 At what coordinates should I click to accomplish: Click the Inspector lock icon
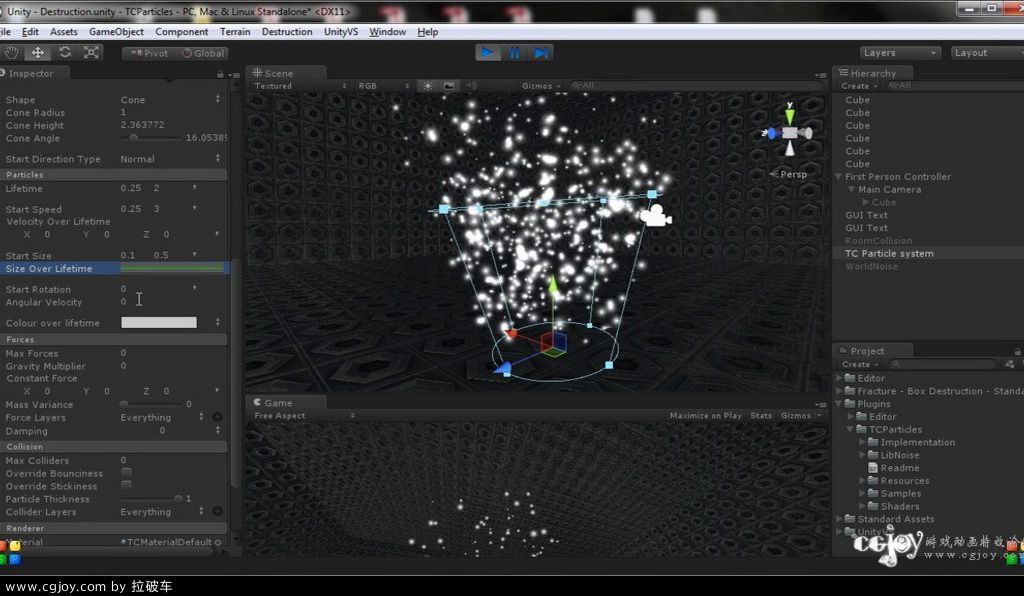(x=220, y=74)
